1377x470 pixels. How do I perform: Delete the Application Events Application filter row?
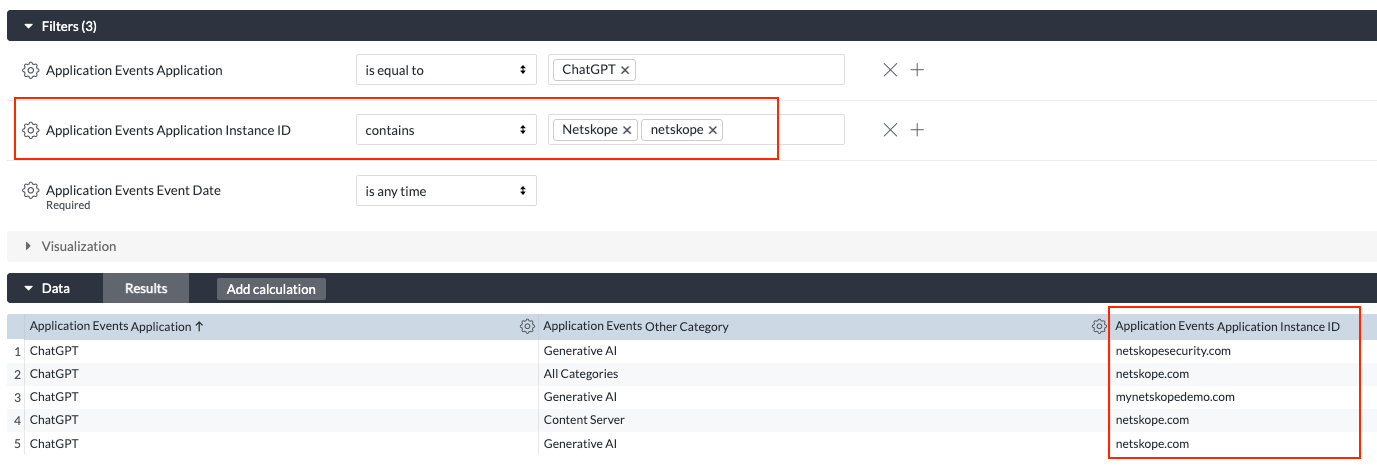(x=890, y=70)
